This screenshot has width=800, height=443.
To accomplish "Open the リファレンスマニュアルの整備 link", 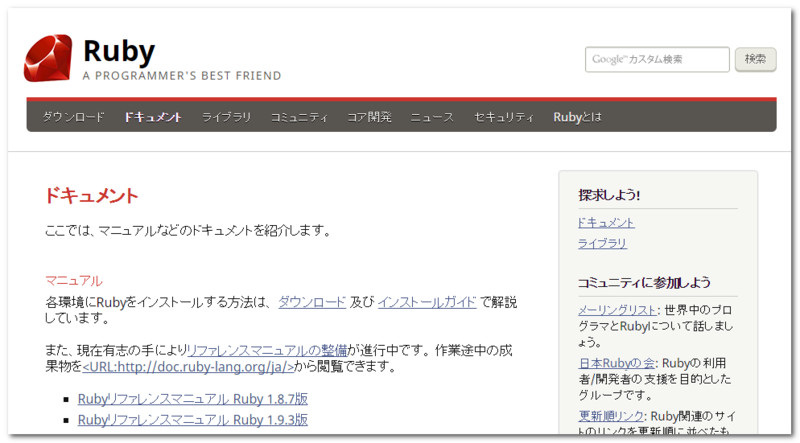I will click(x=267, y=350).
